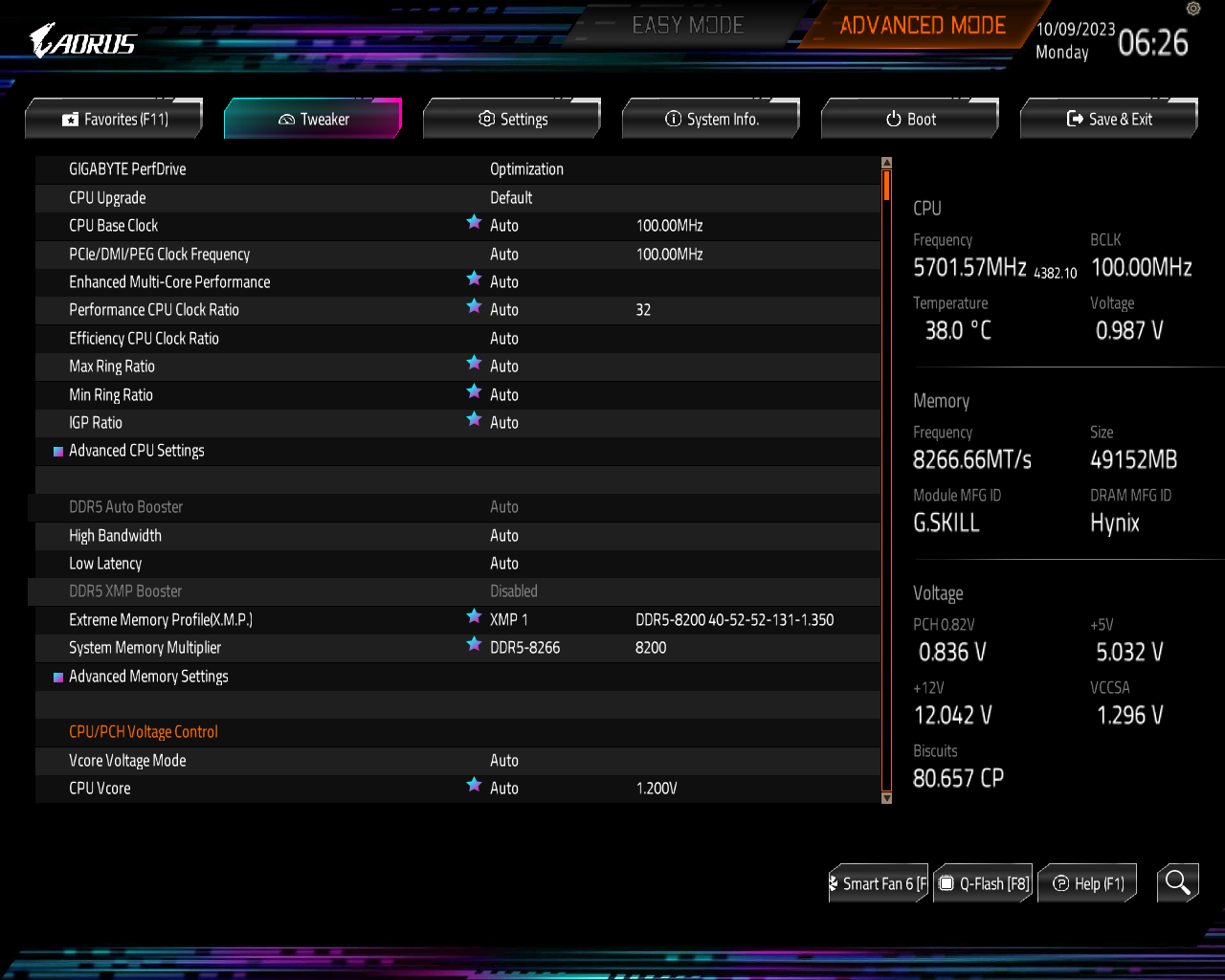Toggle favorite star for Extreme Memory Profile
The width and height of the screenshot is (1225, 980).
click(474, 616)
